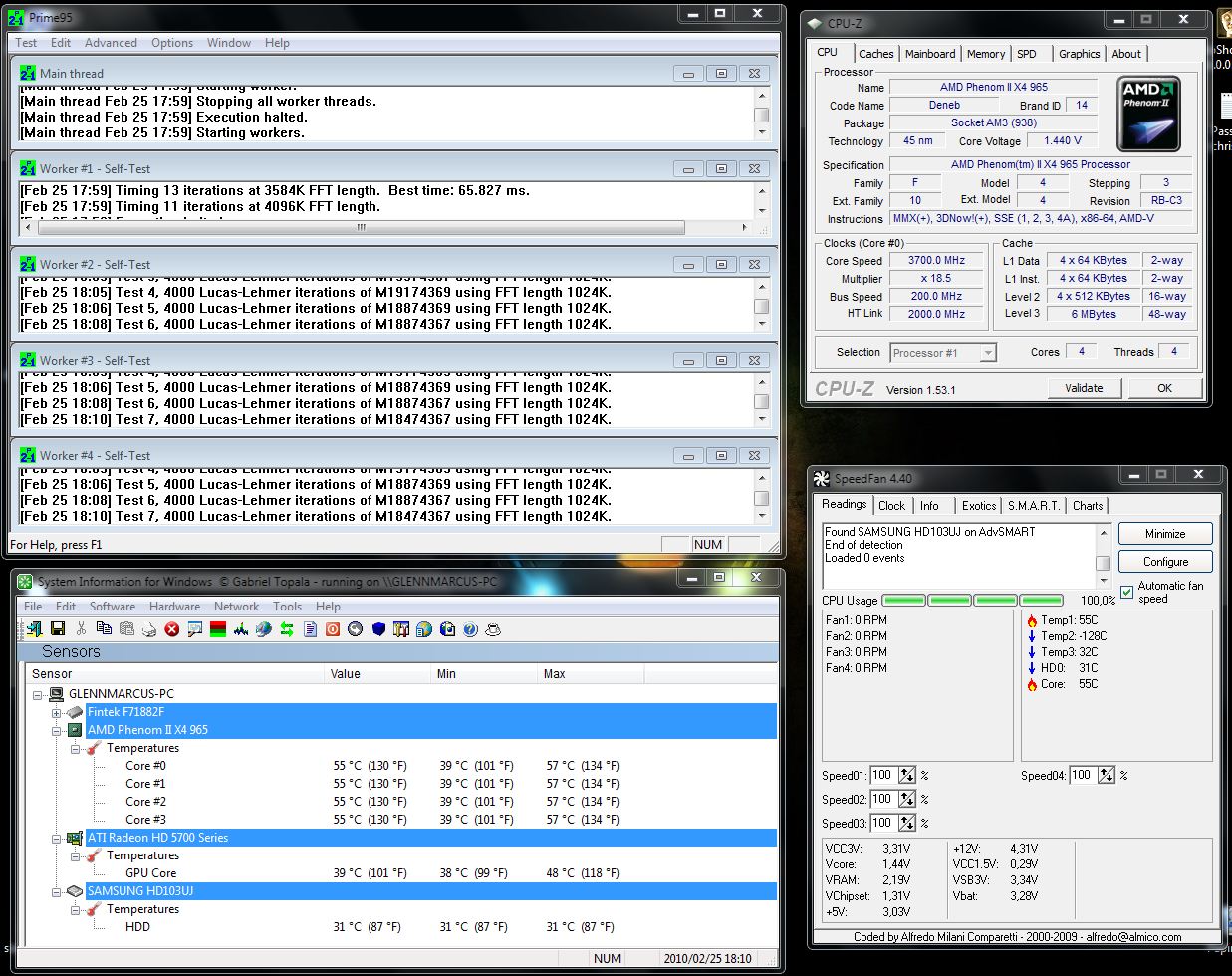Collapse the AMD Phenom II X4 965 node
Screen dimensions: 1232x976
(x=57, y=730)
